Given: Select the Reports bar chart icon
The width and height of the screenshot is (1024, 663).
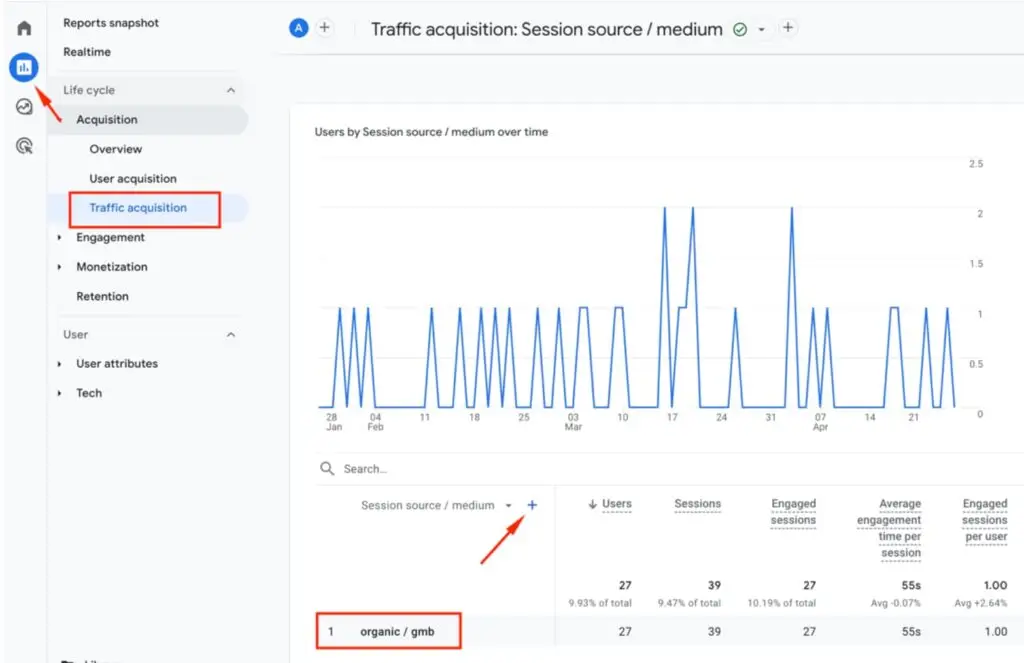Looking at the screenshot, I should [24, 67].
